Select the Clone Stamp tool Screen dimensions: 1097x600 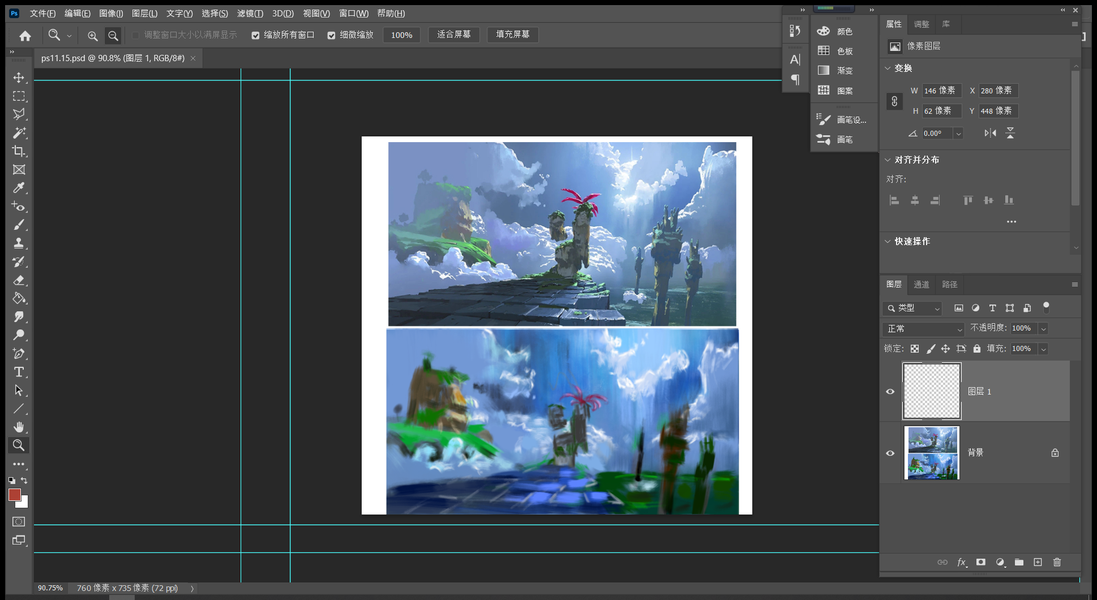[x=19, y=243]
